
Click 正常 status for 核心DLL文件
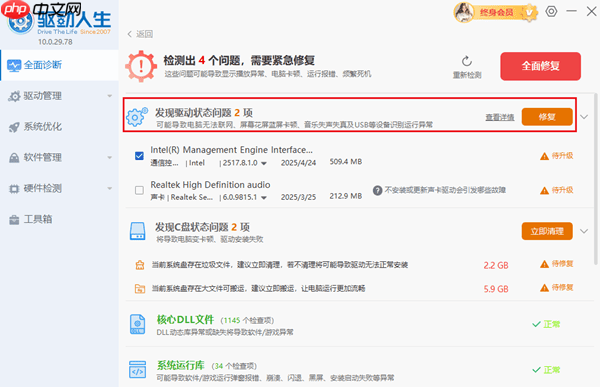click(x=546, y=325)
